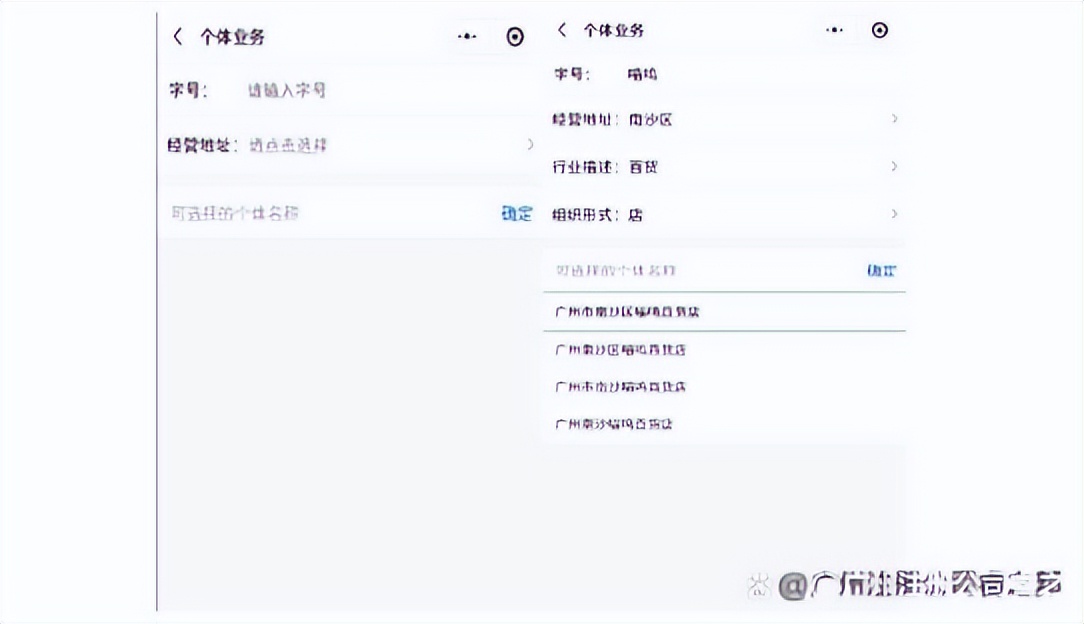Screen dimensions: 1084x624
Task: Expand the 经营地址 selector on the left page
Action: pos(350,145)
